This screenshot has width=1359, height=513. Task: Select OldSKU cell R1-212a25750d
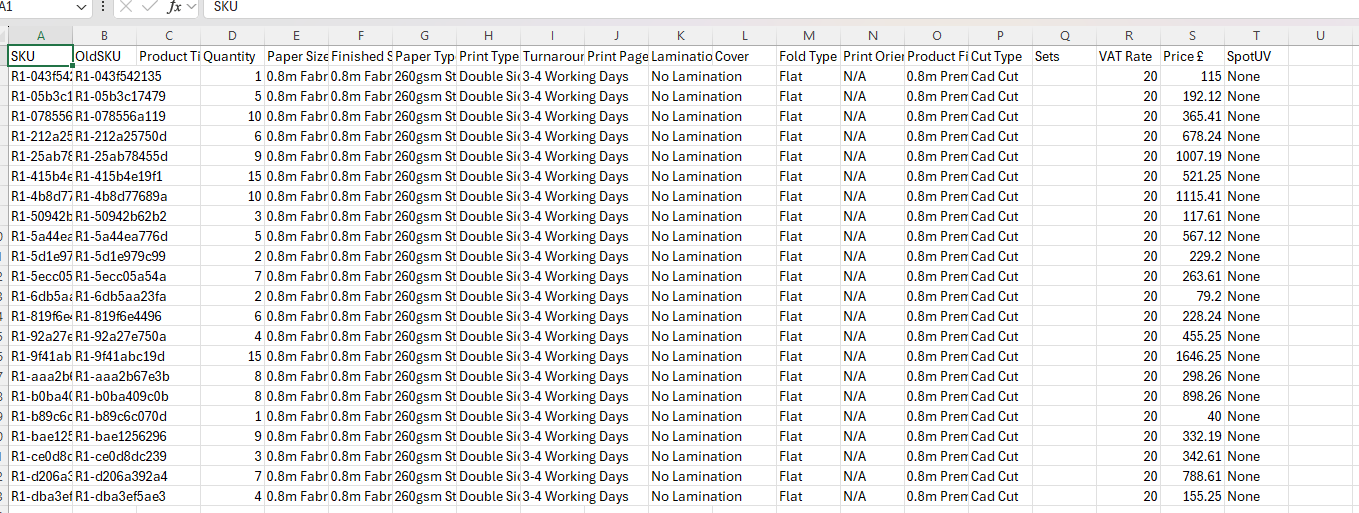coord(104,136)
